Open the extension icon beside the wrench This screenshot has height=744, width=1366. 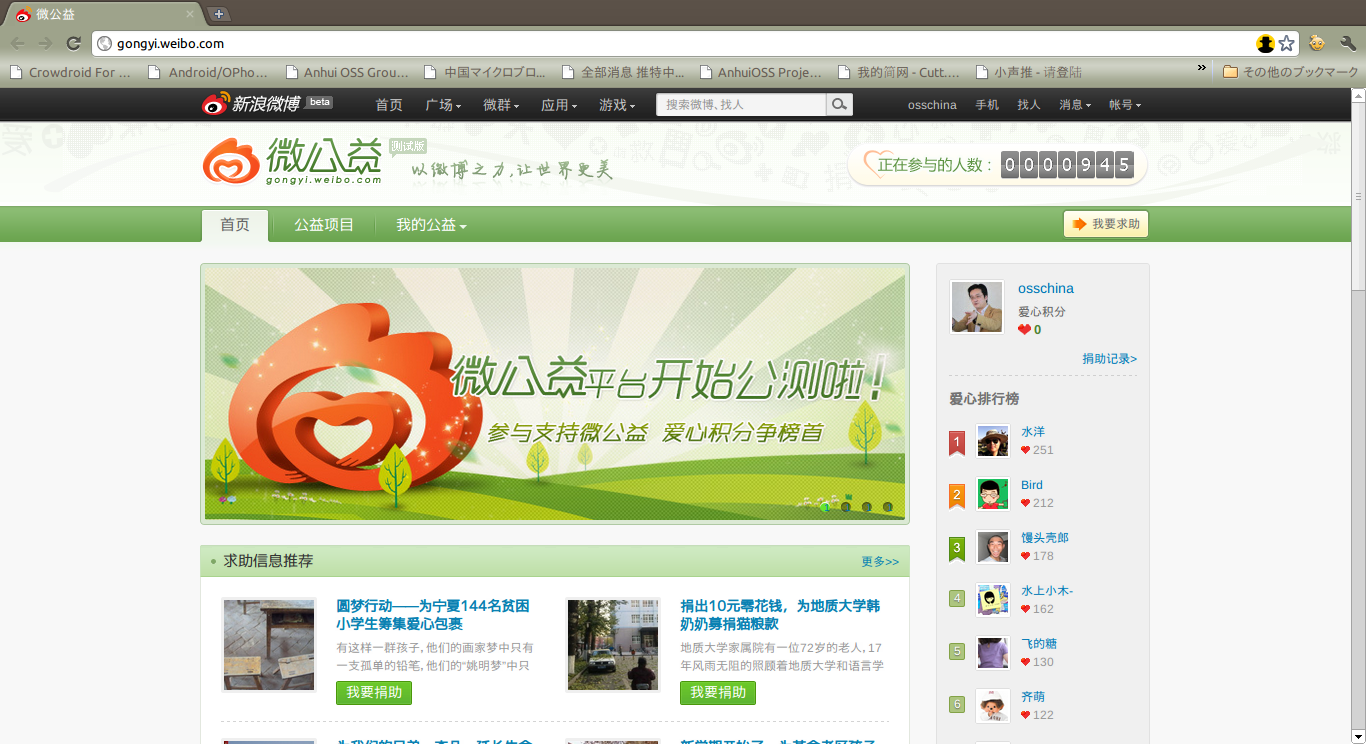(1317, 44)
